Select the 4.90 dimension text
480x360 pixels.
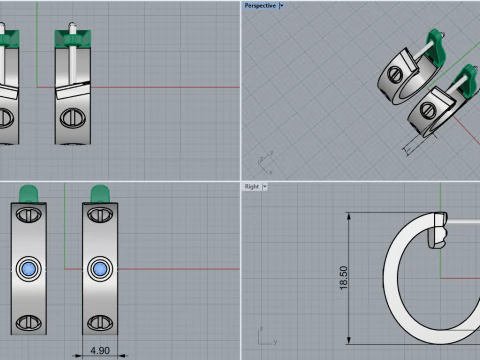[100, 351]
